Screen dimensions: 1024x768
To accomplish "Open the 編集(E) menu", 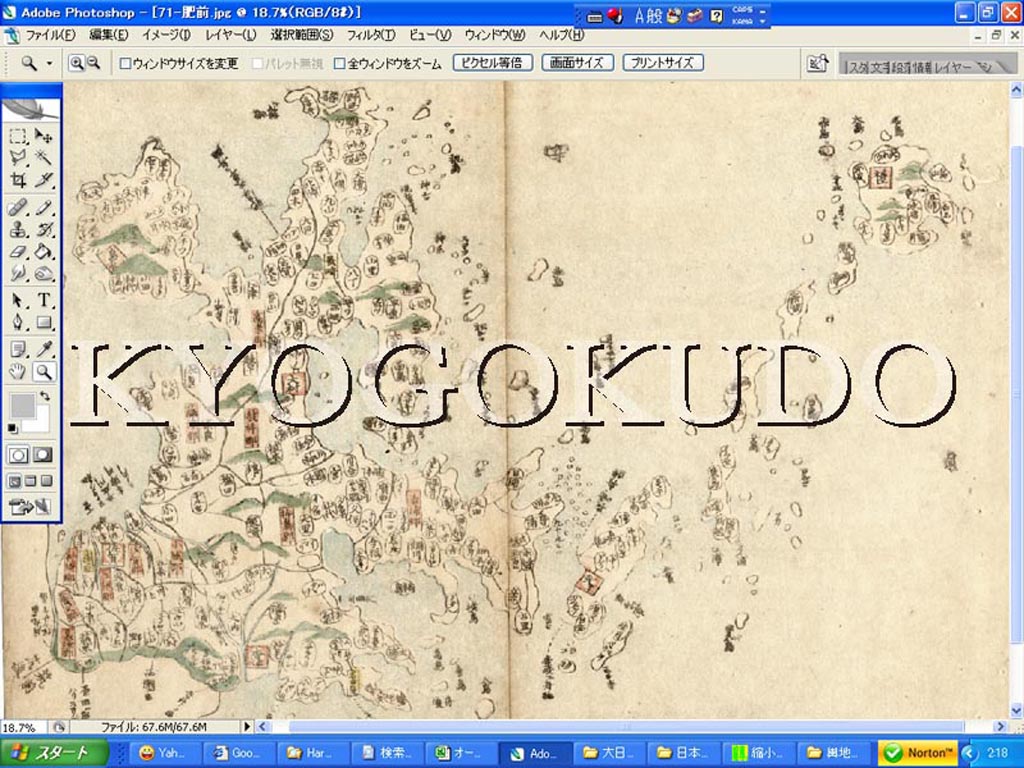I will [x=108, y=35].
